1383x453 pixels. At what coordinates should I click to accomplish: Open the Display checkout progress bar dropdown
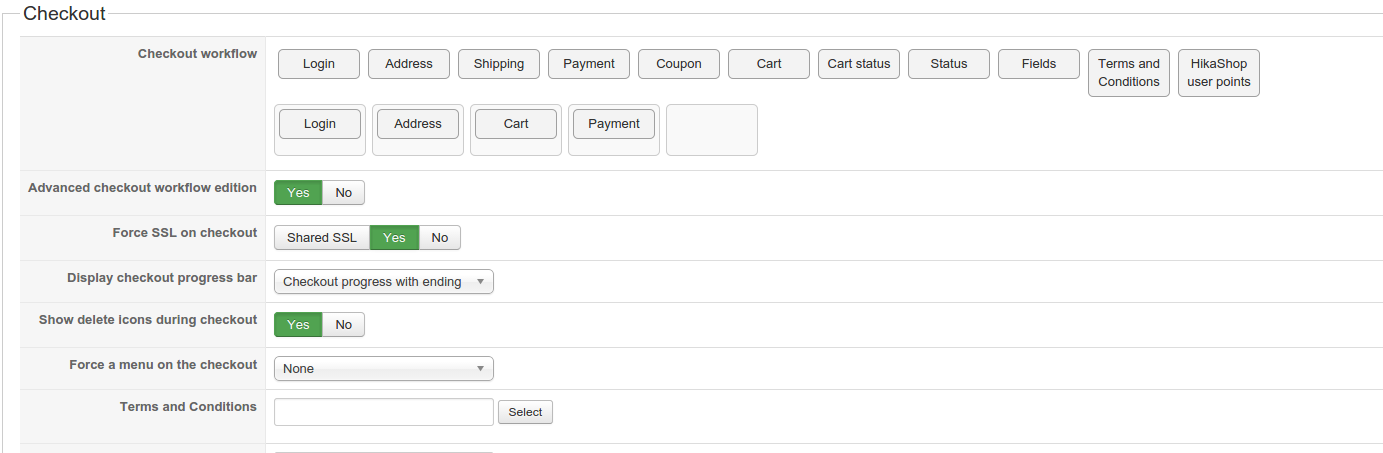[383, 282]
